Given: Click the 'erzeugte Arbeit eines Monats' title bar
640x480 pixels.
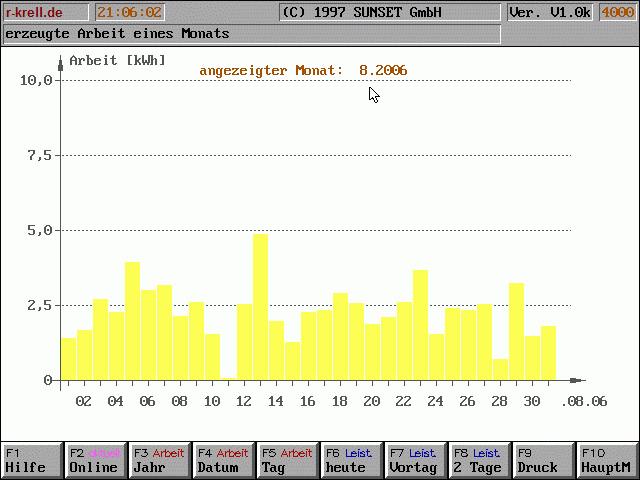Looking at the screenshot, I should pos(250,34).
